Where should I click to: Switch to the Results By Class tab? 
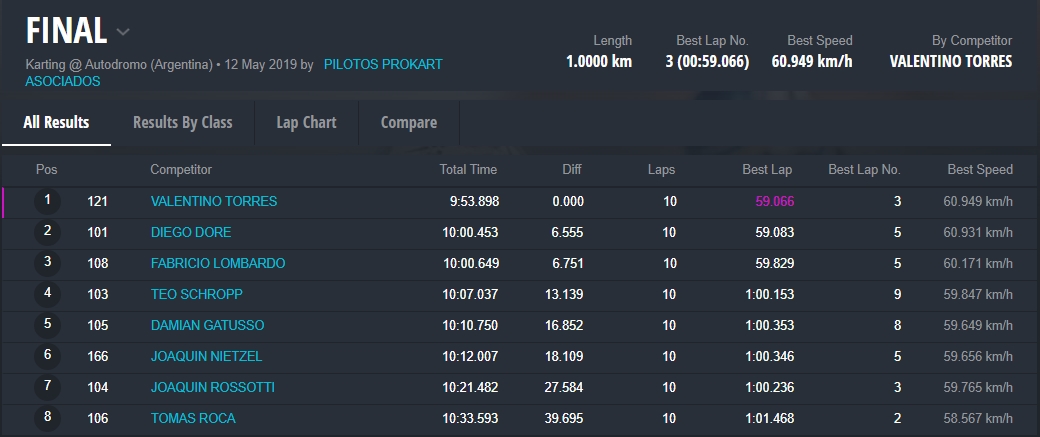point(182,122)
